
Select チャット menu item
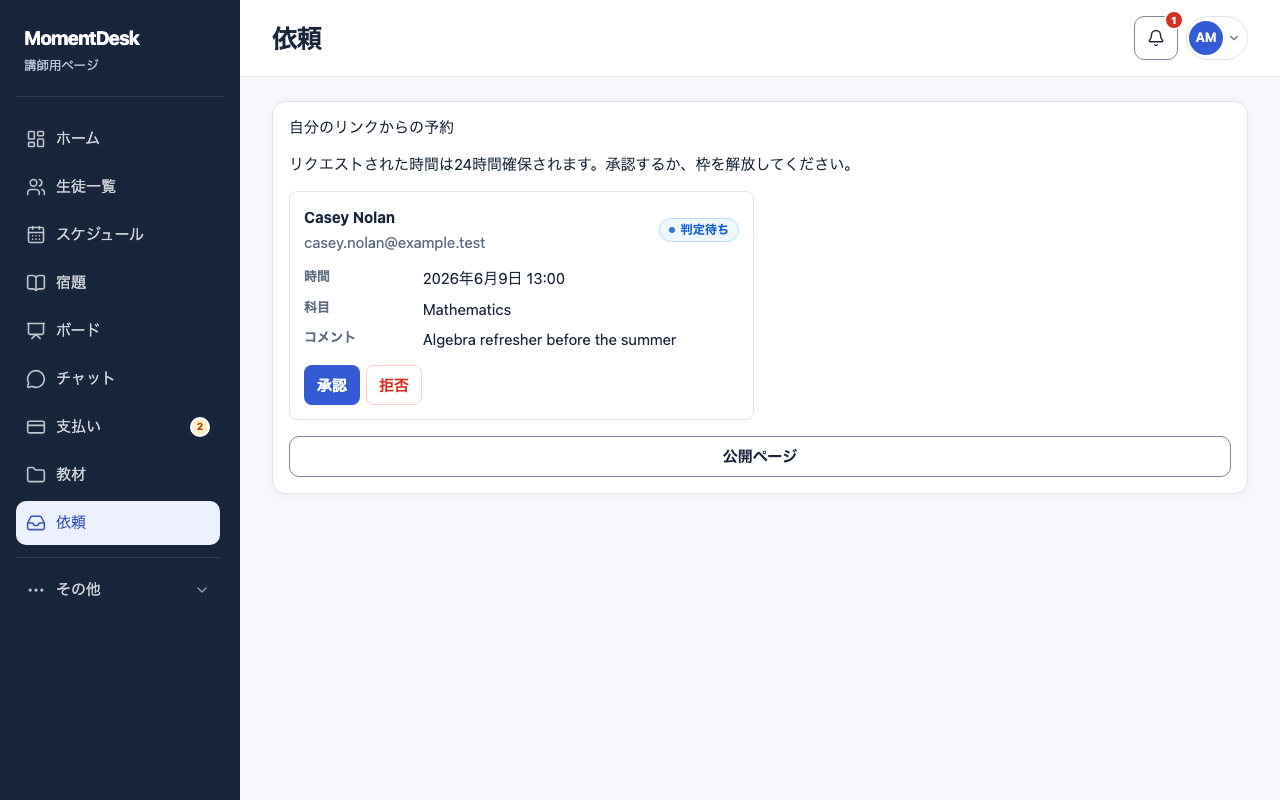[x=118, y=379]
